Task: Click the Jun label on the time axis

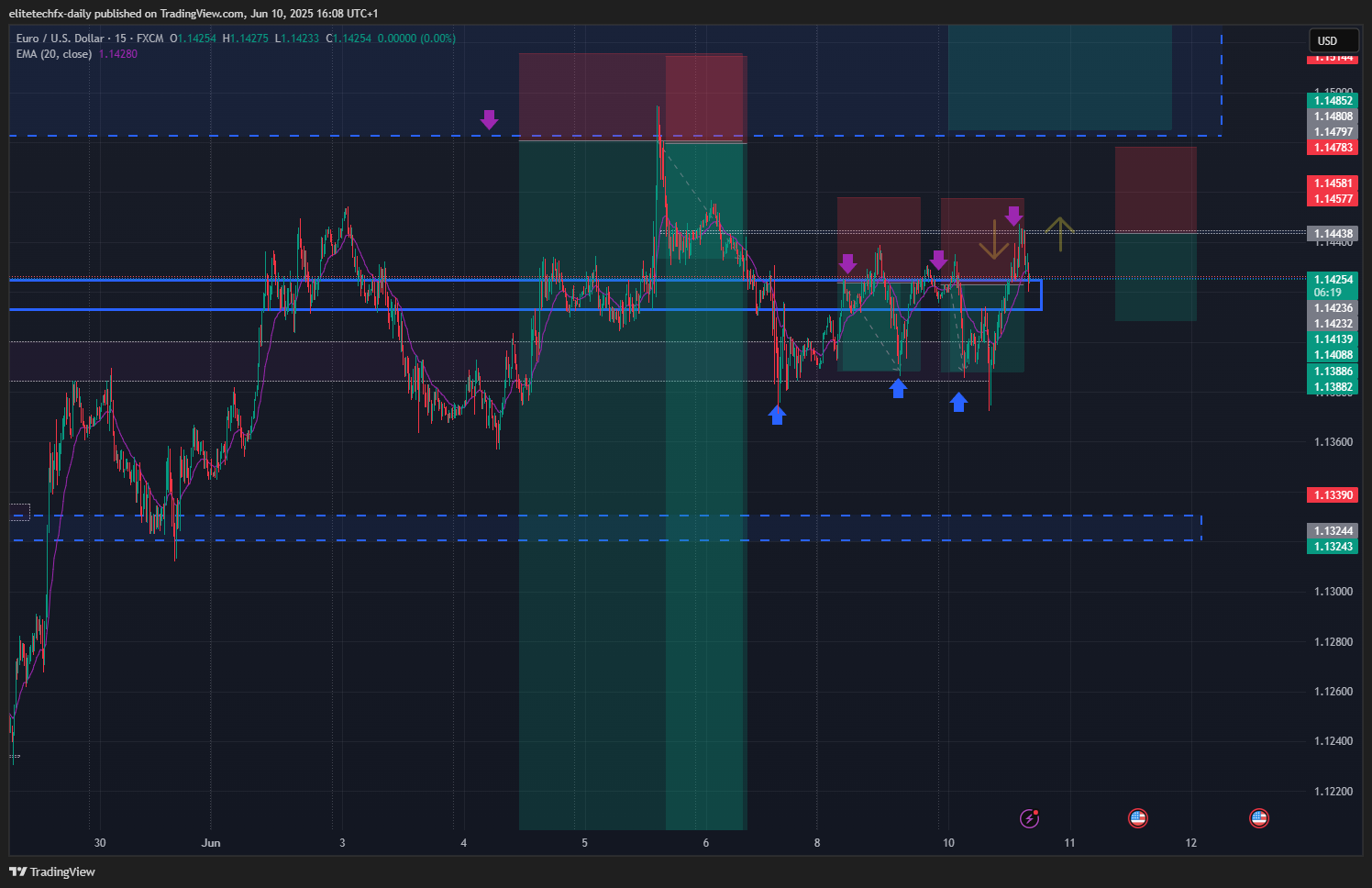Action: coord(211,843)
